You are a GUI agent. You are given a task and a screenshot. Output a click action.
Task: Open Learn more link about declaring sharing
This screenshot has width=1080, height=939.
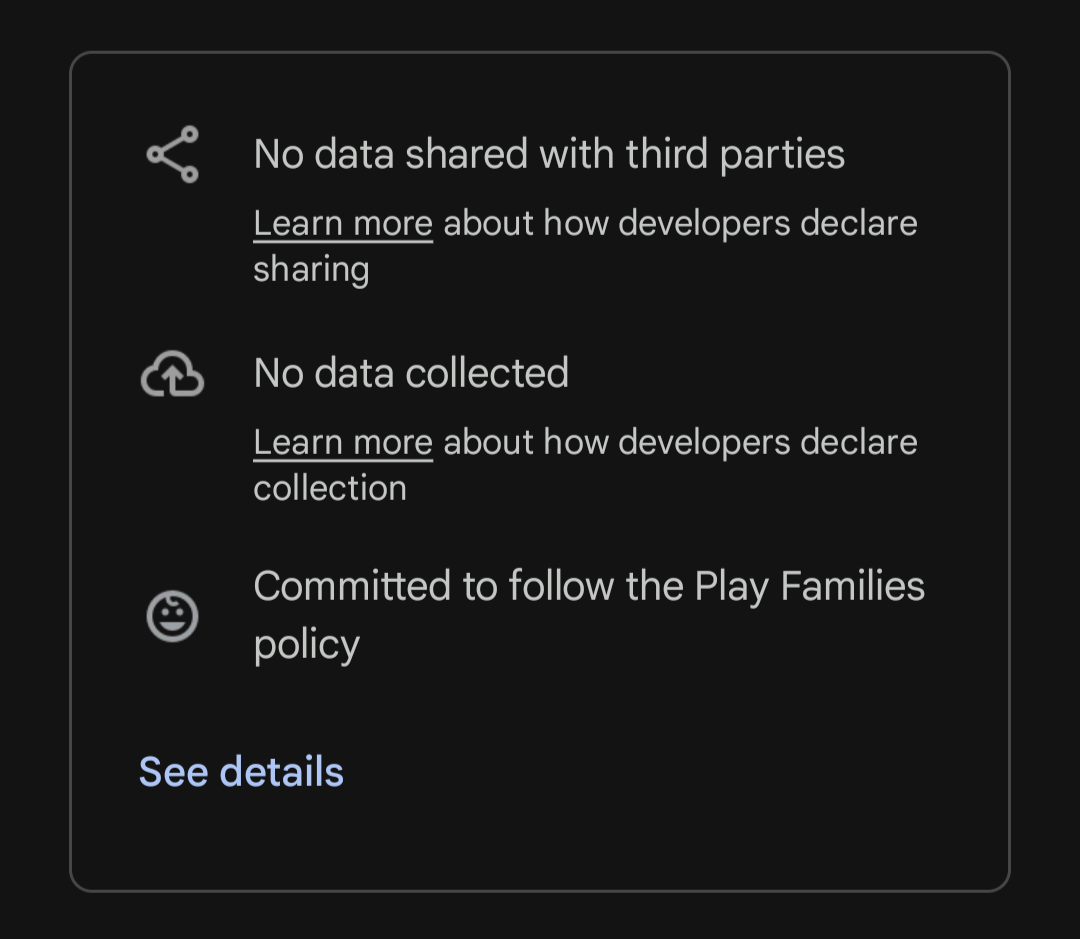pos(343,223)
